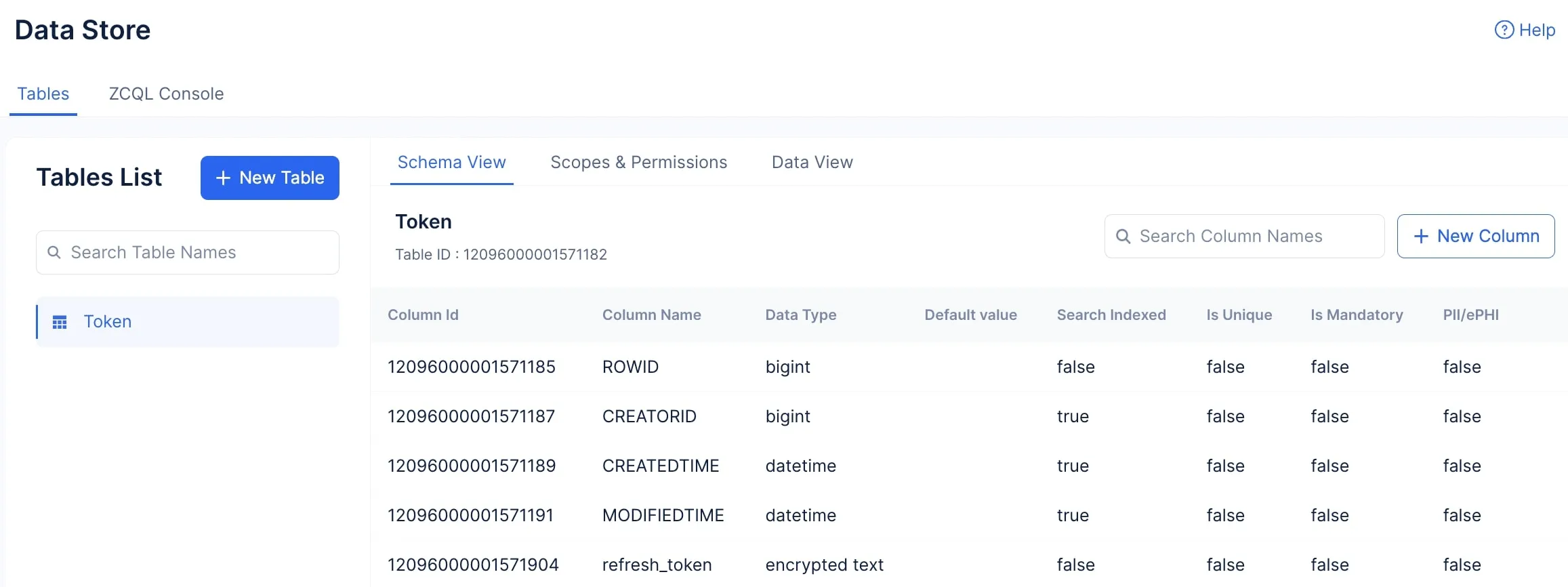Click the Token table grid icon

[60, 322]
